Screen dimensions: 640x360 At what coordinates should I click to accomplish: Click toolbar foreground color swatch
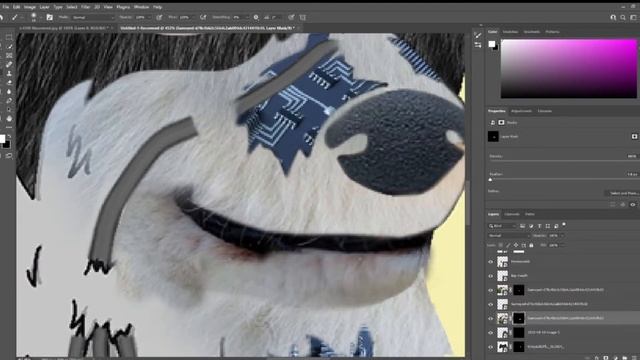click(2, 139)
